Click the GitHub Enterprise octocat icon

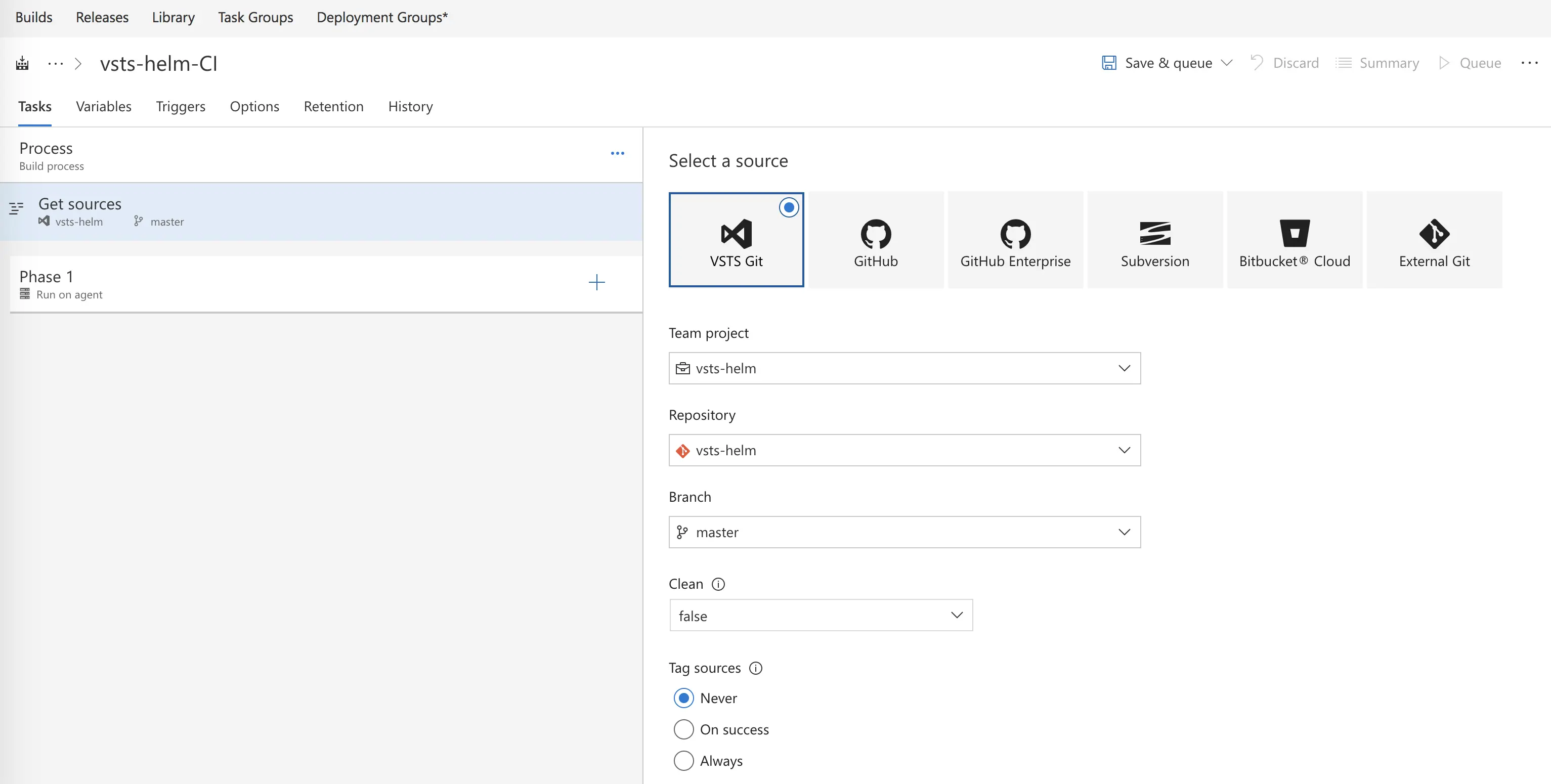click(1016, 234)
